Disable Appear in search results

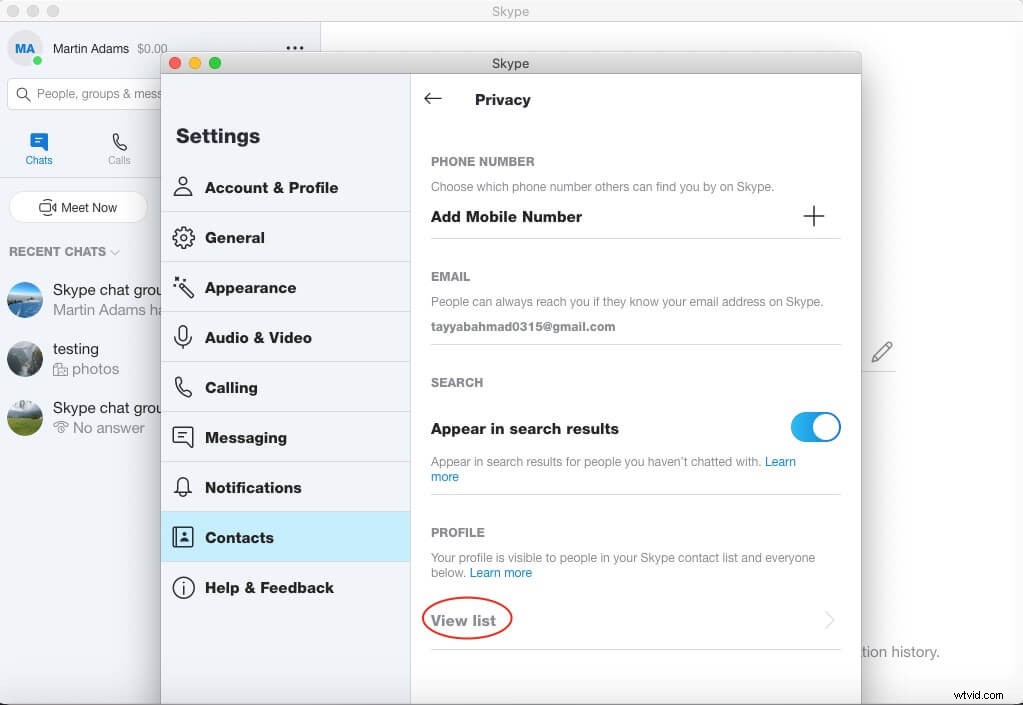click(815, 427)
